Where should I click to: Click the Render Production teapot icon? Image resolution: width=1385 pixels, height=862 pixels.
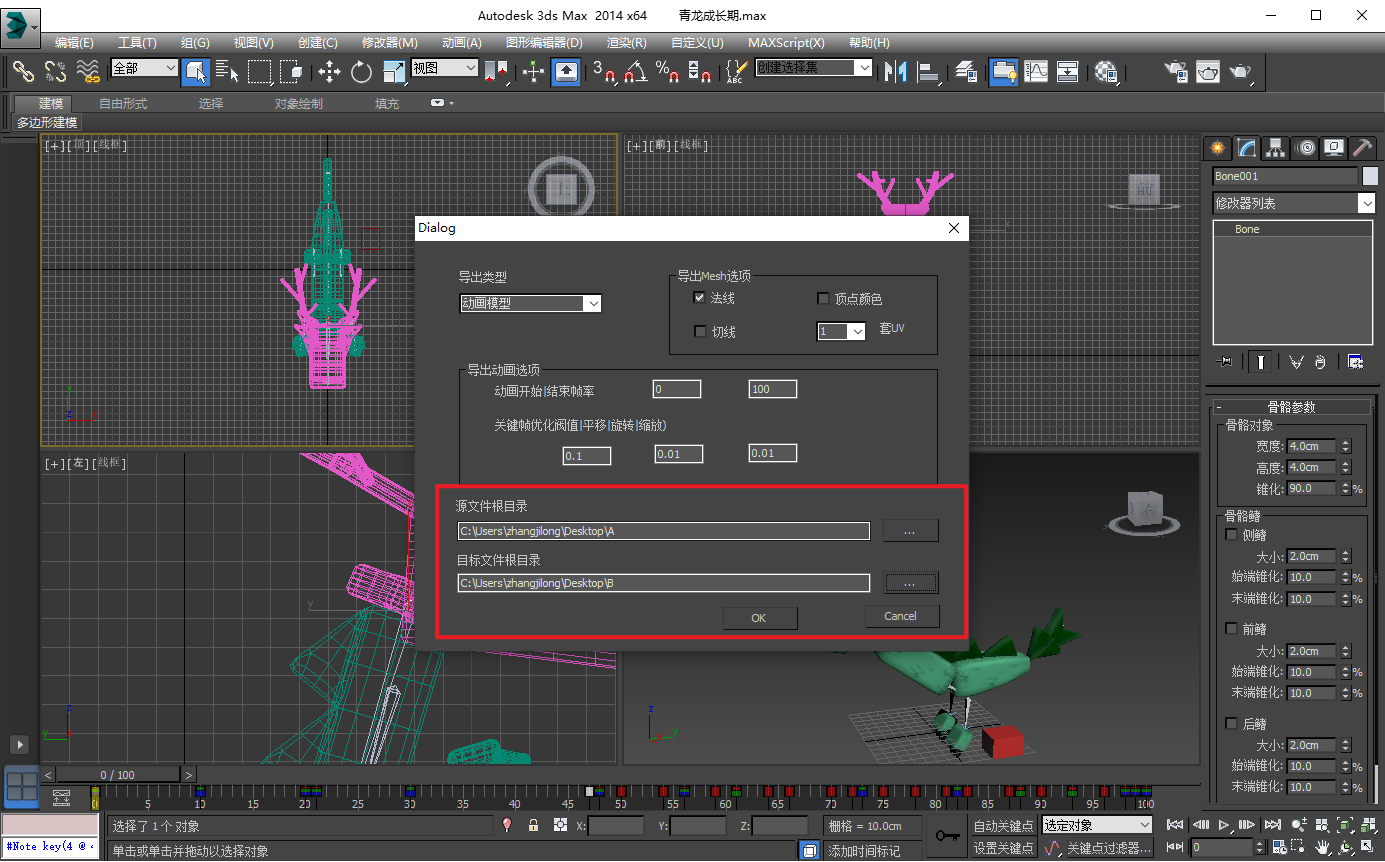pos(1240,71)
